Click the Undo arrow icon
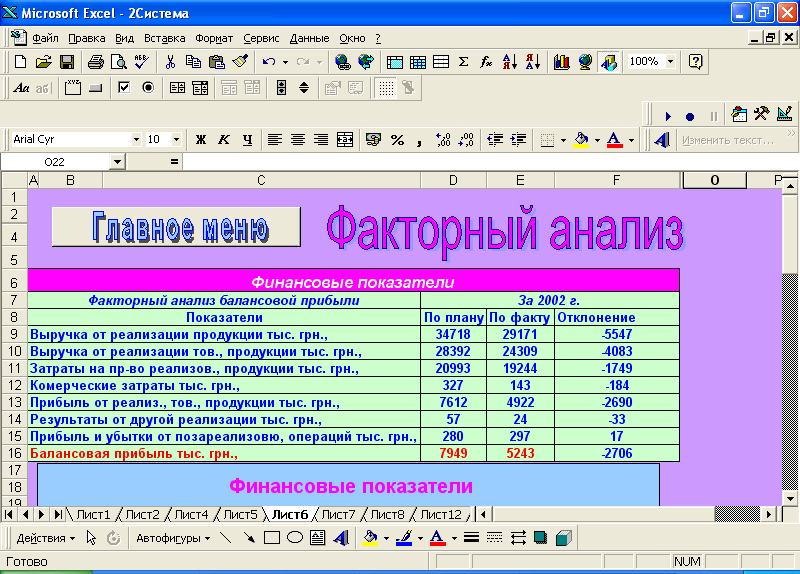 pyautogui.click(x=269, y=62)
